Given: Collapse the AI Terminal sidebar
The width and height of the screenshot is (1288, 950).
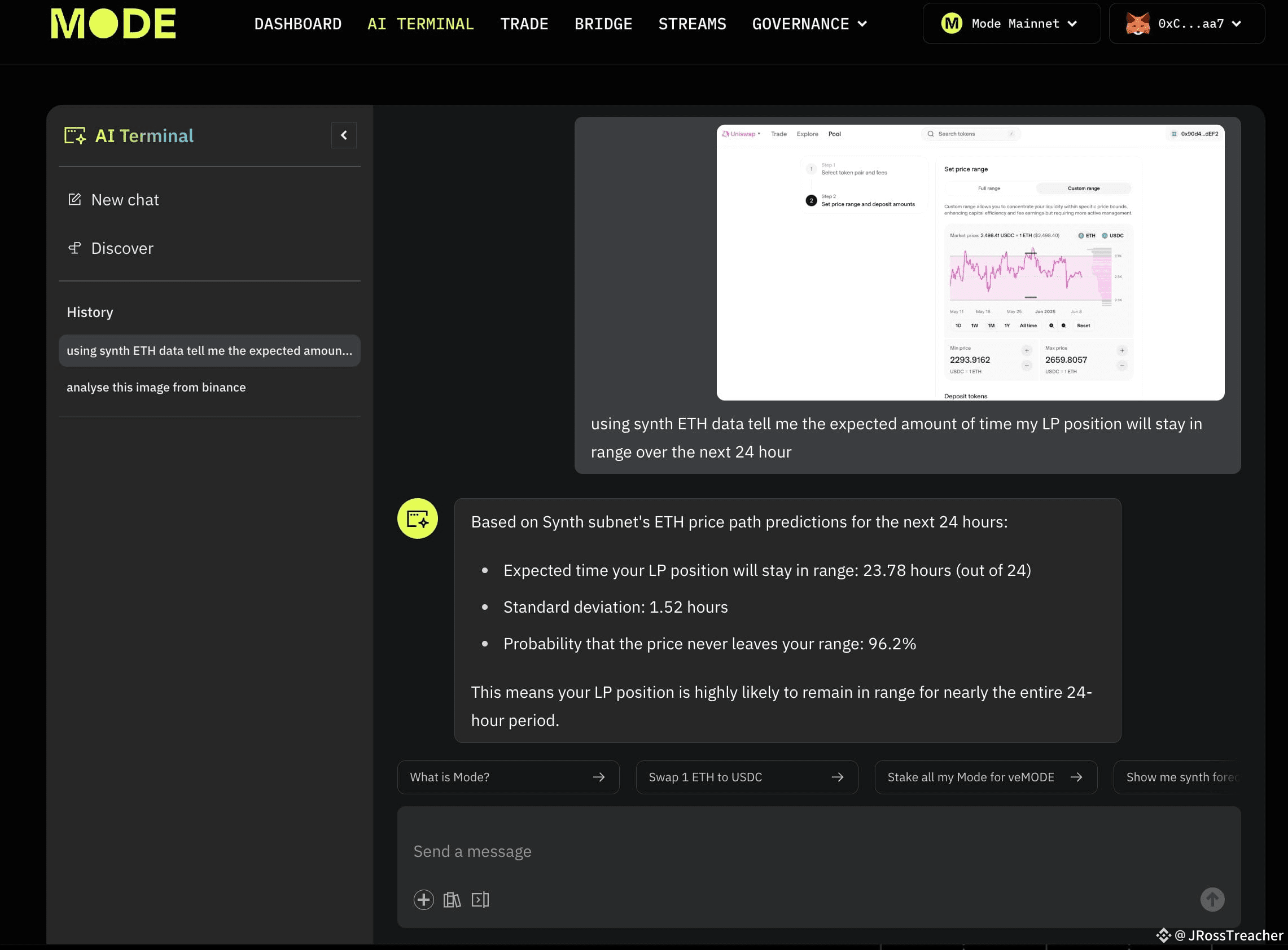Looking at the screenshot, I should click(344, 135).
